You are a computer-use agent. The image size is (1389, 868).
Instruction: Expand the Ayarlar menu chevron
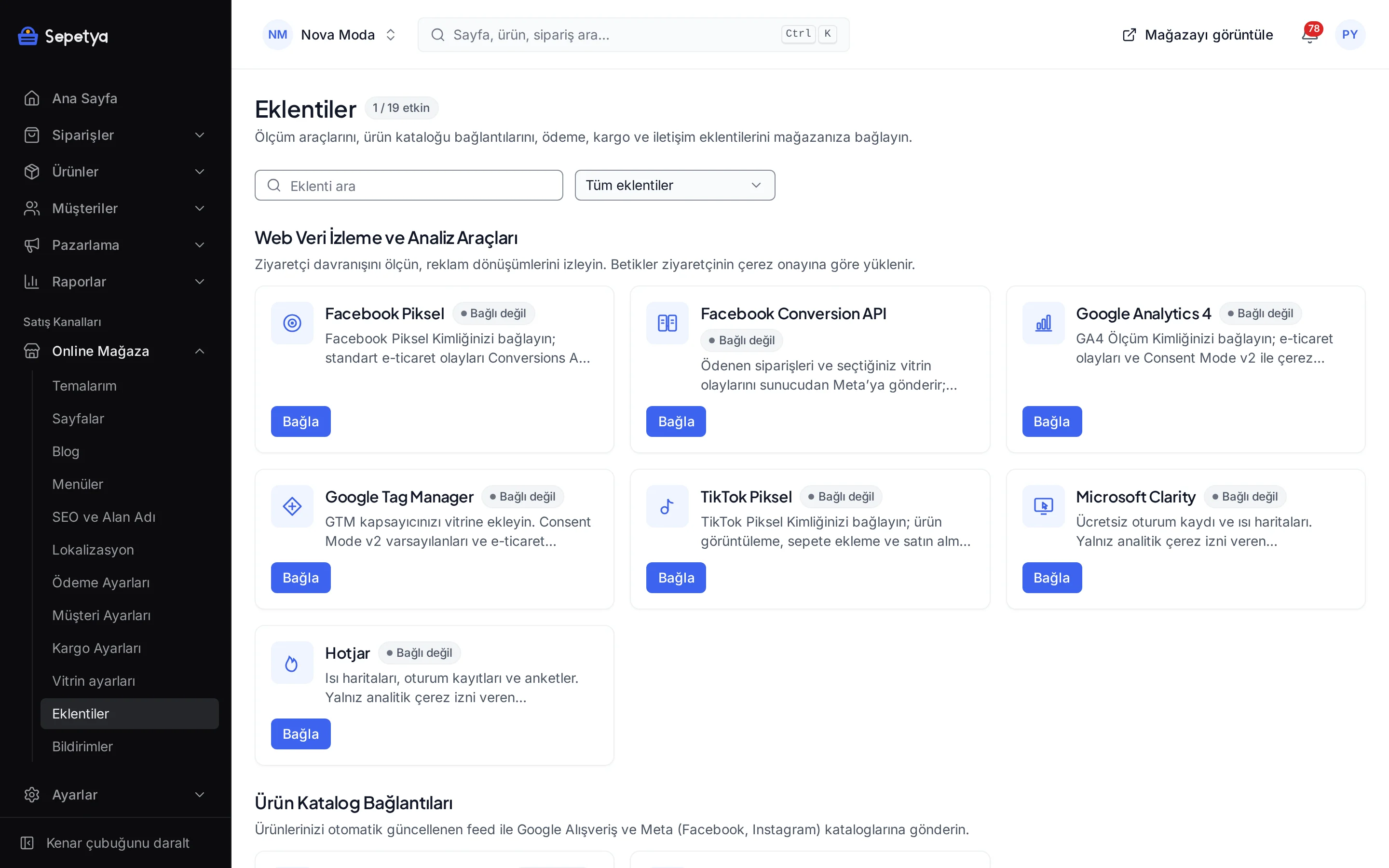[200, 795]
